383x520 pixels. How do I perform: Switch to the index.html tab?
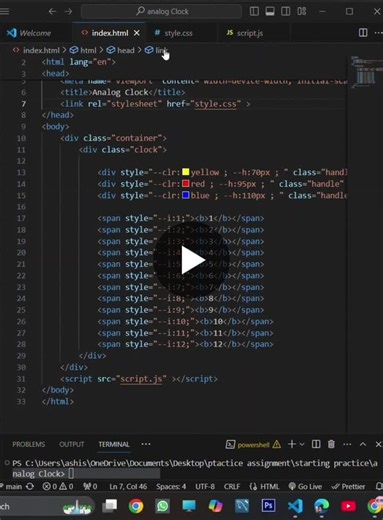(x=110, y=33)
